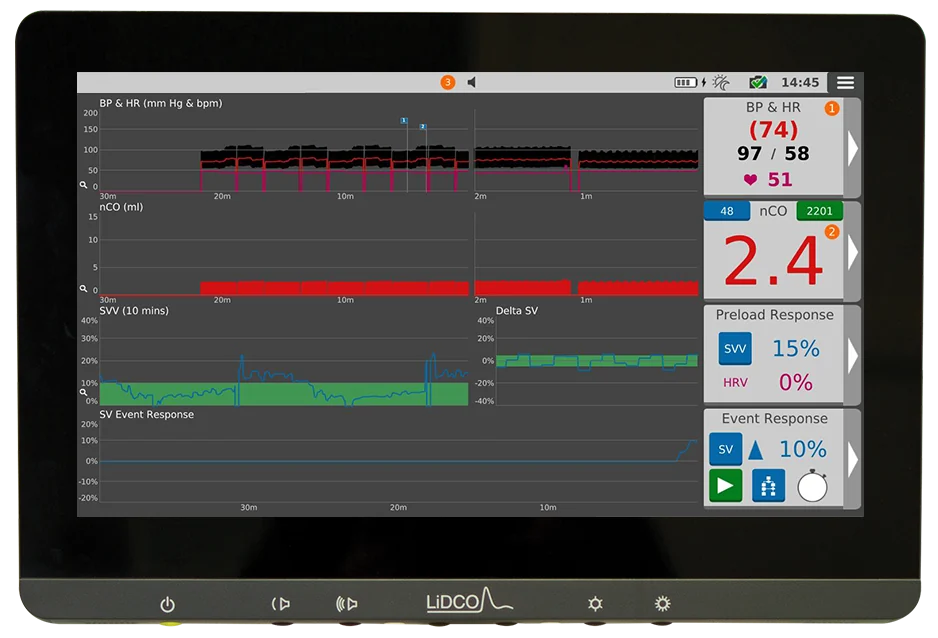Click the Preload Response panel heading
The width and height of the screenshot is (938, 638).
(x=774, y=315)
